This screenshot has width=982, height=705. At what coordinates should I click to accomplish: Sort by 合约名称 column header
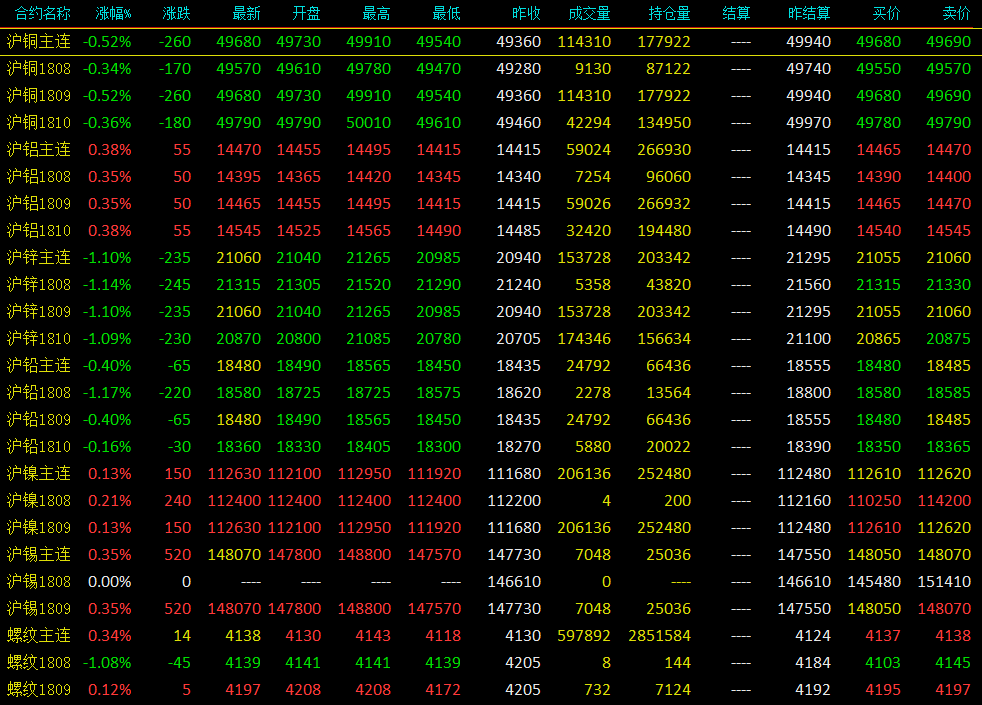coord(42,13)
